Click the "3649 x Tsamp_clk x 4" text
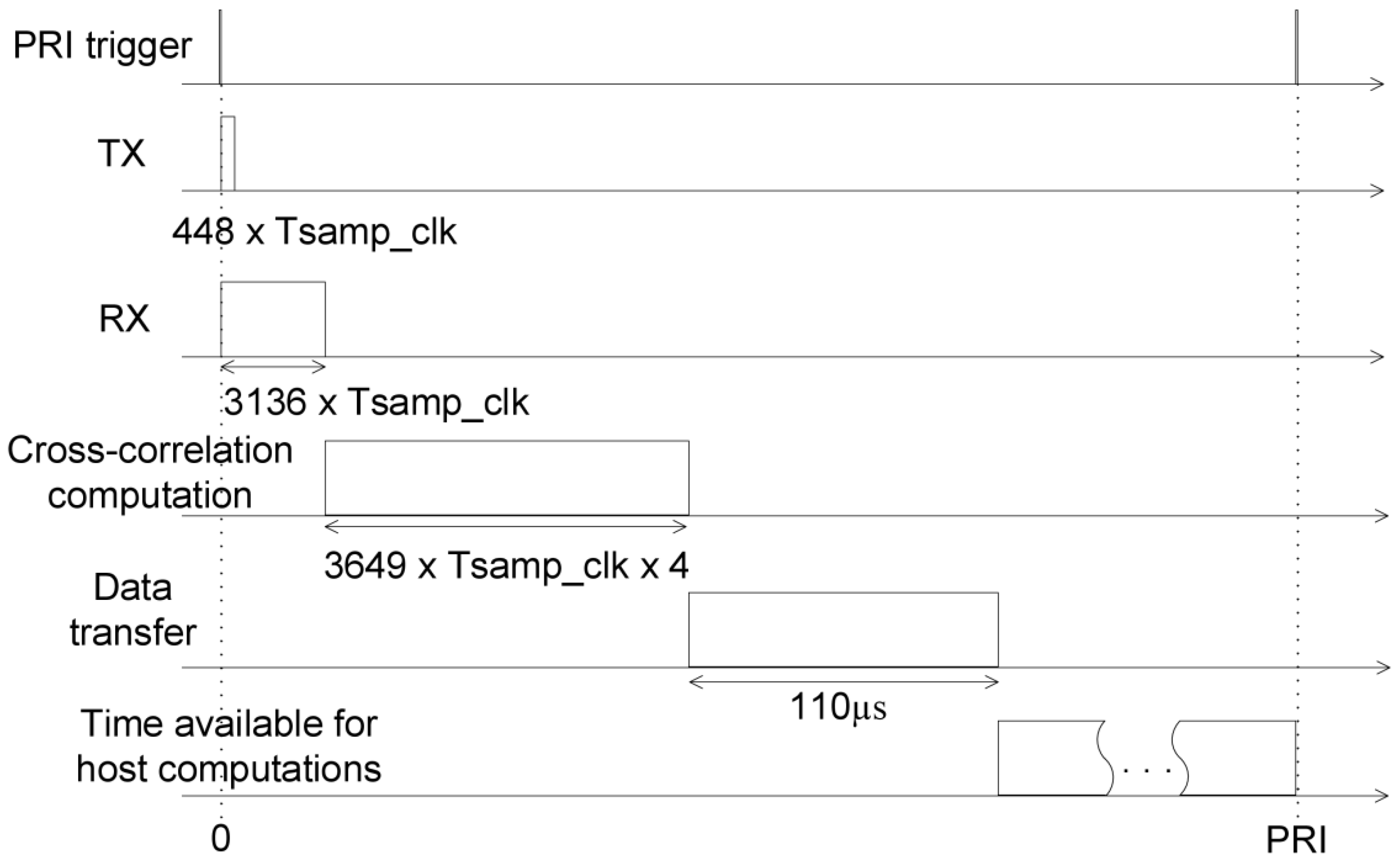 click(507, 566)
